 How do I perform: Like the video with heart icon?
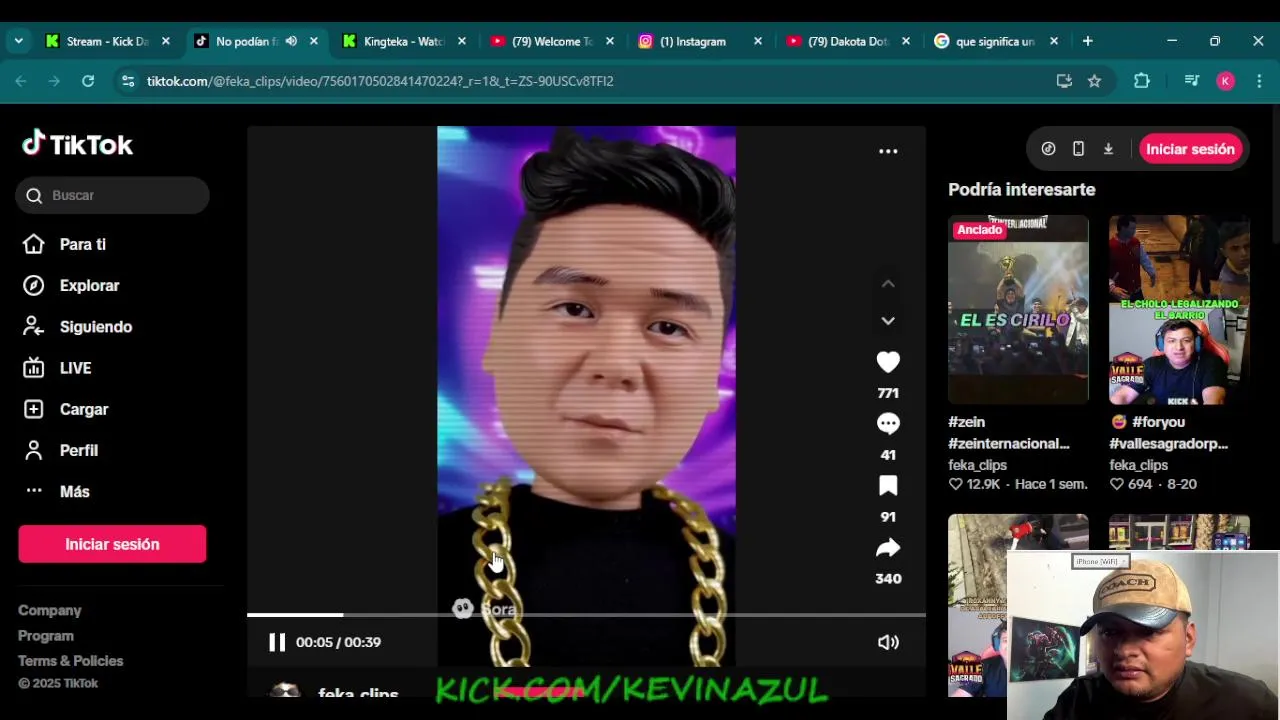[888, 362]
